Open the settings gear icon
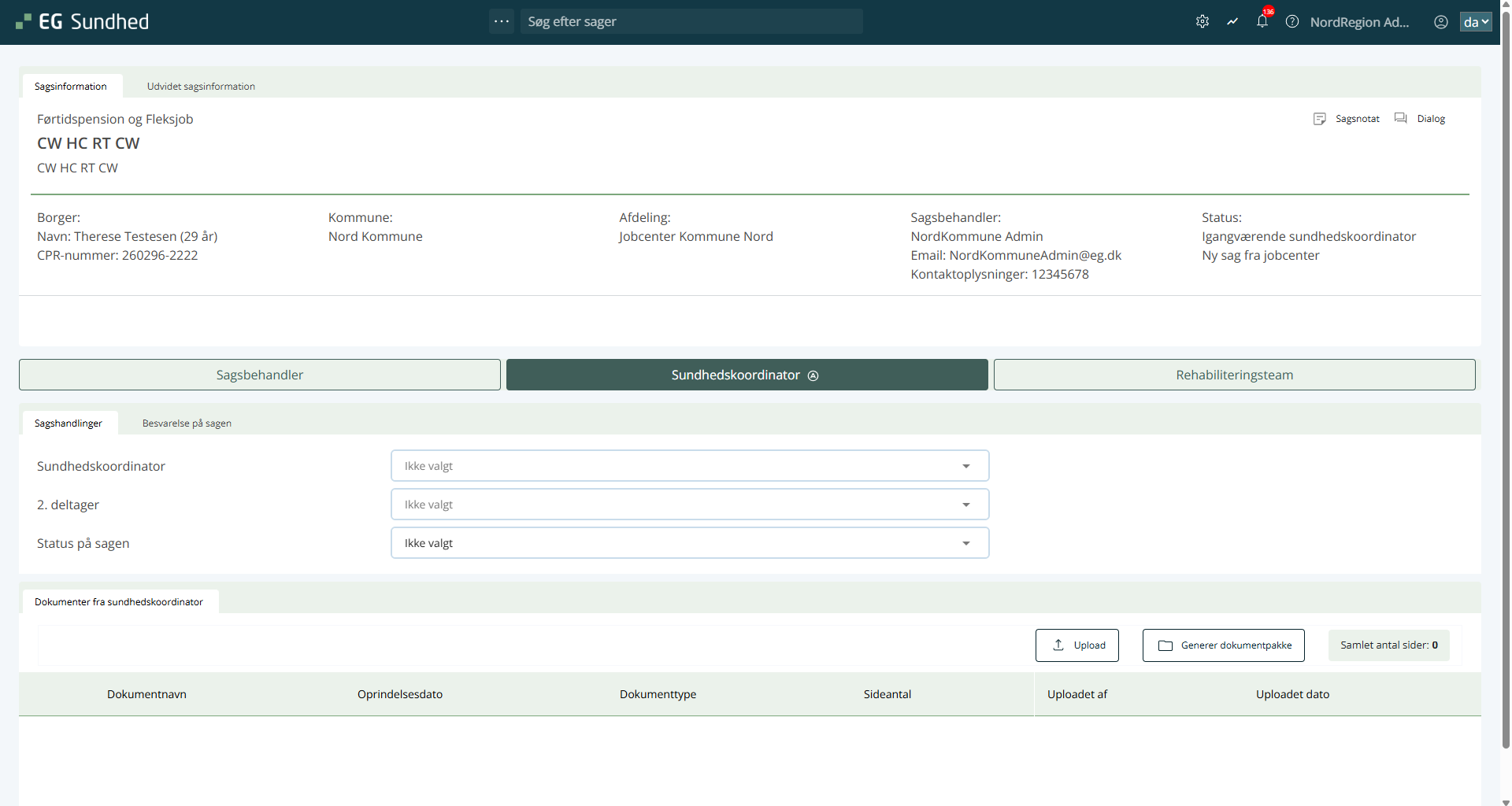This screenshot has width=1512, height=806. [x=1202, y=22]
